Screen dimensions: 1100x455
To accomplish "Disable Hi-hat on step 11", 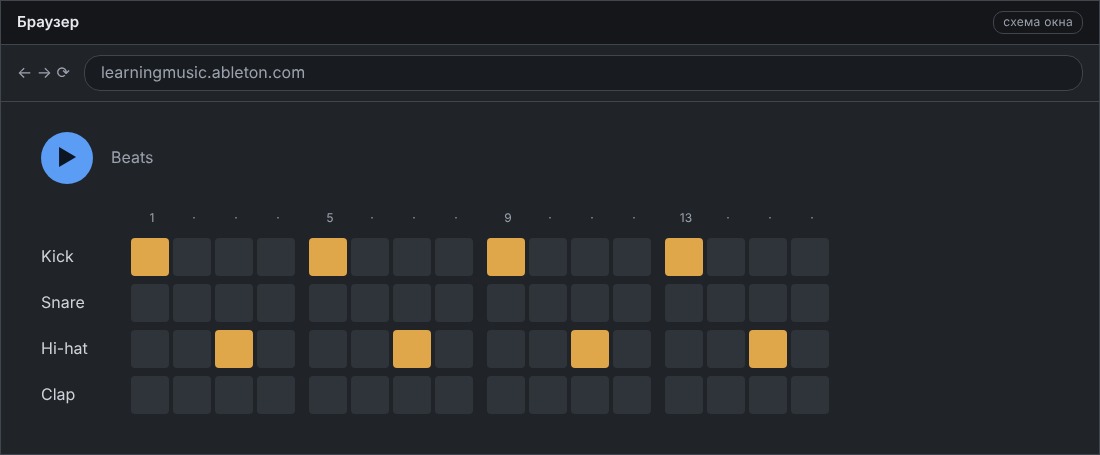I will tap(590, 349).
